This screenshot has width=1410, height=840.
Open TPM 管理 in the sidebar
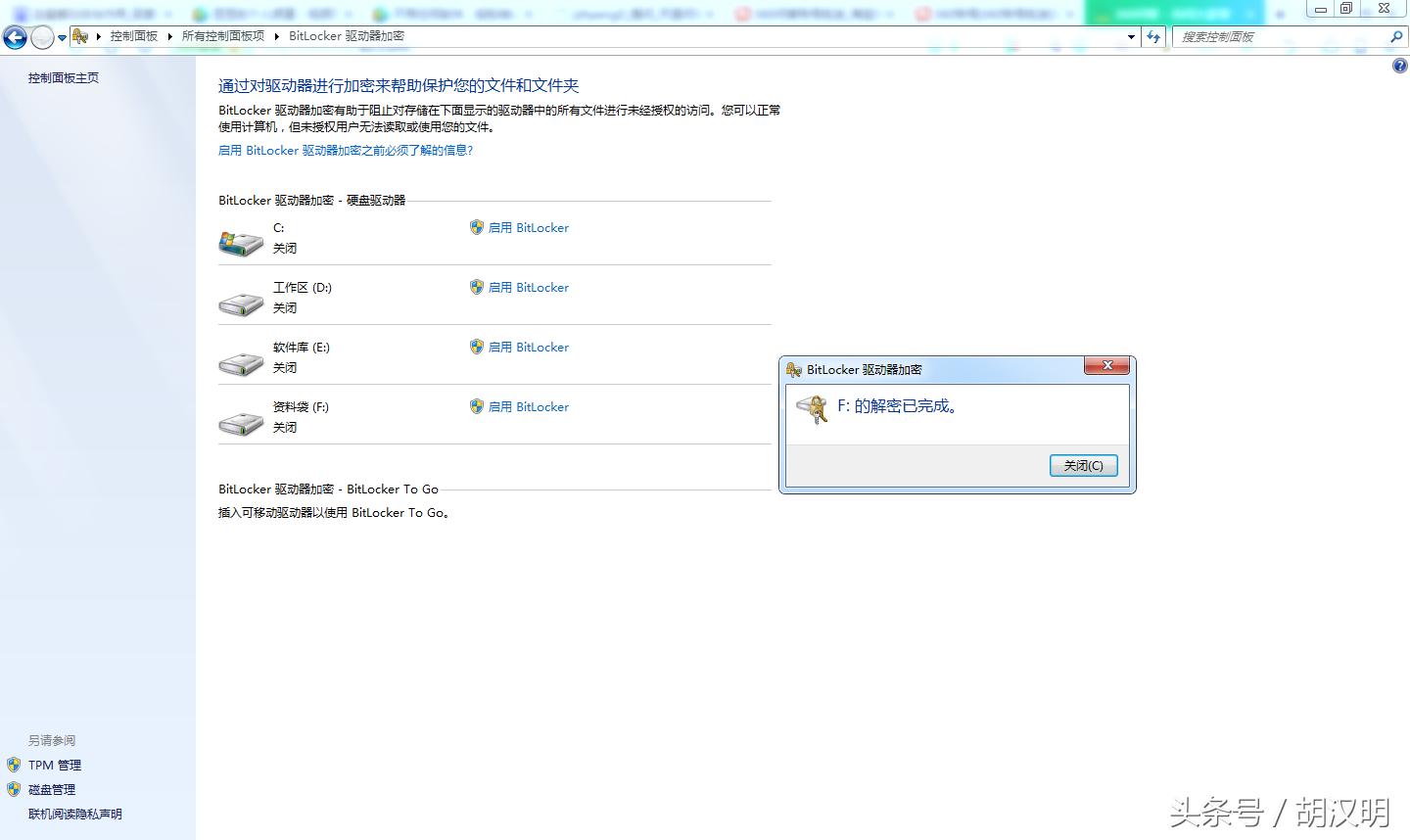coord(55,766)
